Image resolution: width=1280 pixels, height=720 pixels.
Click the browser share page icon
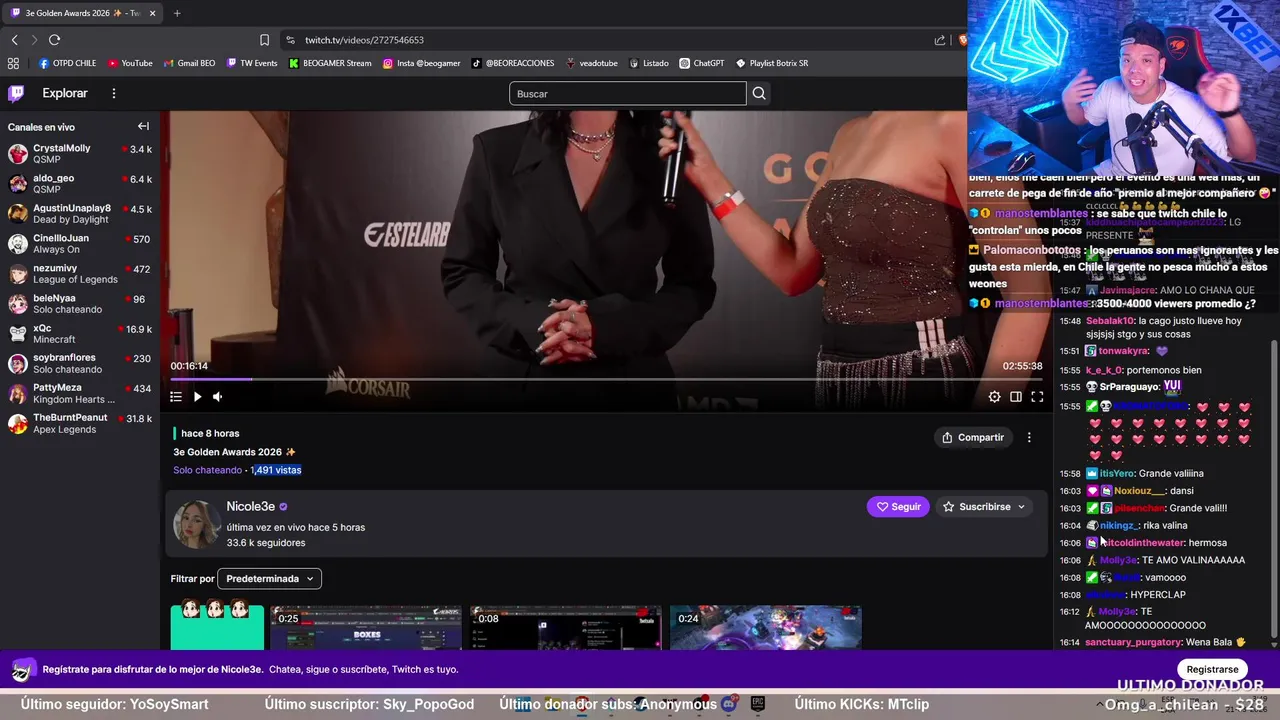tap(940, 40)
